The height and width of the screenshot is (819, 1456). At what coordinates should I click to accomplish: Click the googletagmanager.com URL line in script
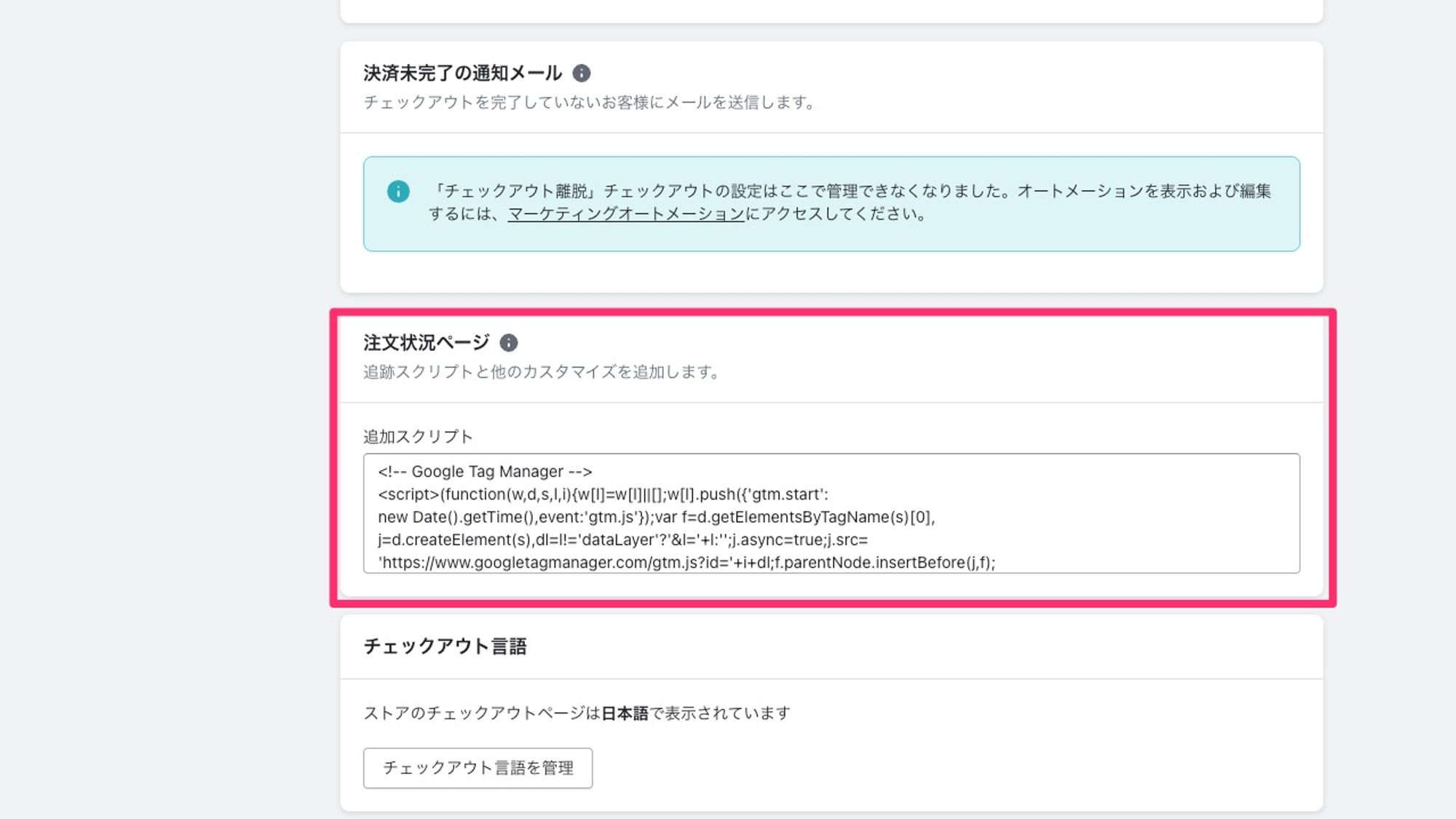coord(687,563)
